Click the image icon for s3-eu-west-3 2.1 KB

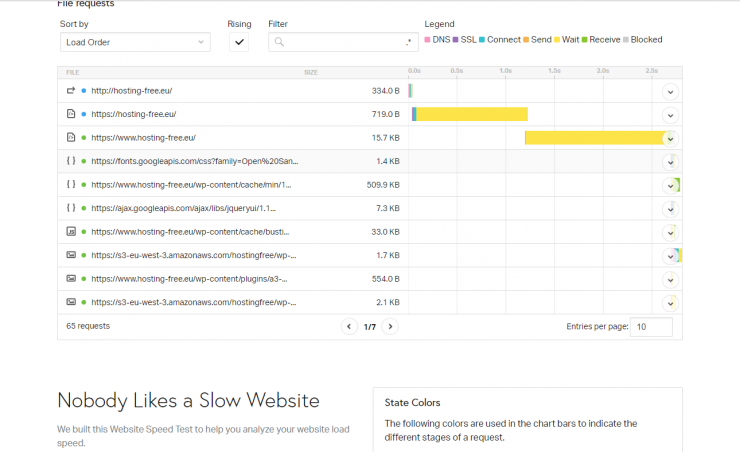tap(71, 301)
